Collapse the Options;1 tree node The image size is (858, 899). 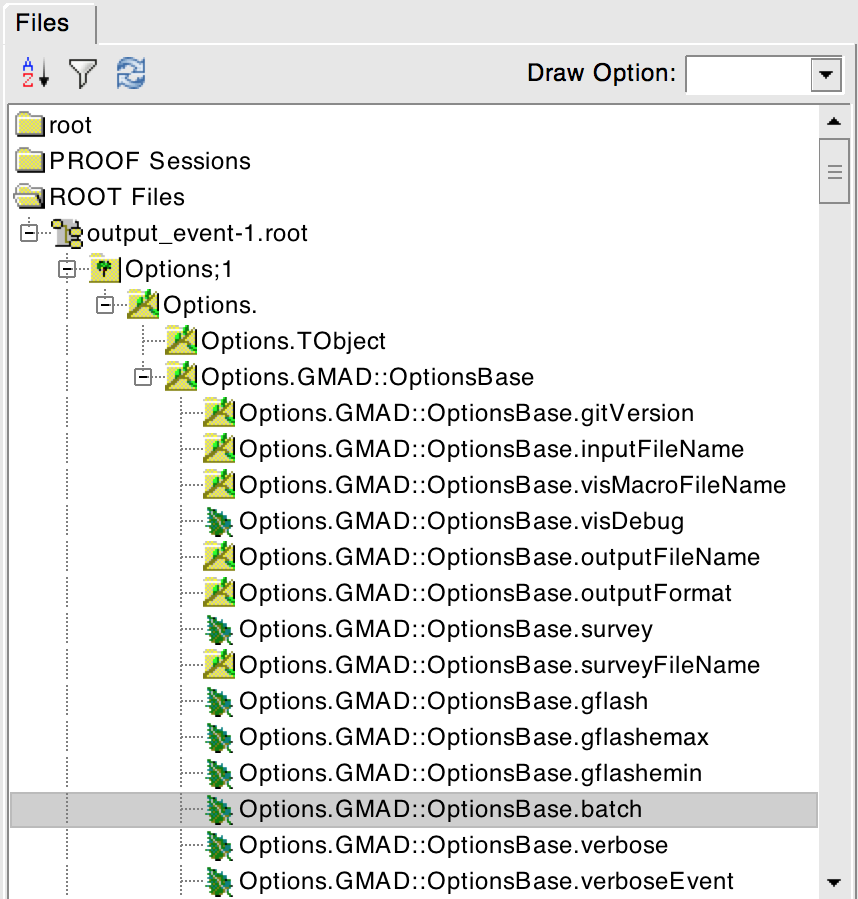(67, 269)
